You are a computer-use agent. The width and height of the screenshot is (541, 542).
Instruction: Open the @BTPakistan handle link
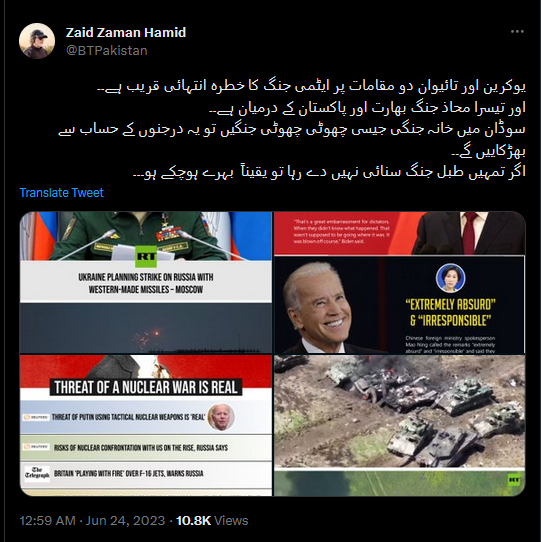(x=106, y=50)
